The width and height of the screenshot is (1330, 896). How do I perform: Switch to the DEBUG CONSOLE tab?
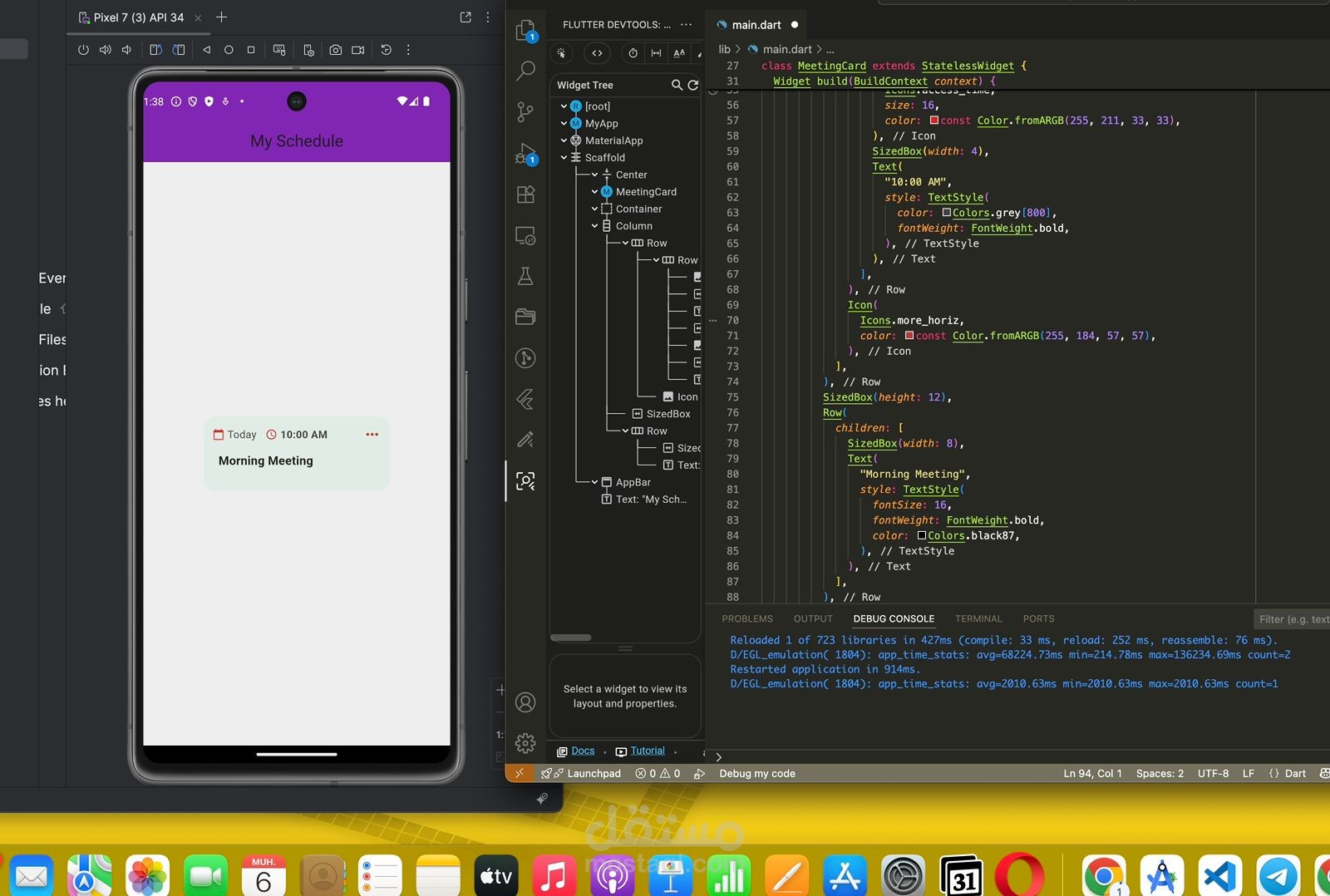pyautogui.click(x=894, y=618)
